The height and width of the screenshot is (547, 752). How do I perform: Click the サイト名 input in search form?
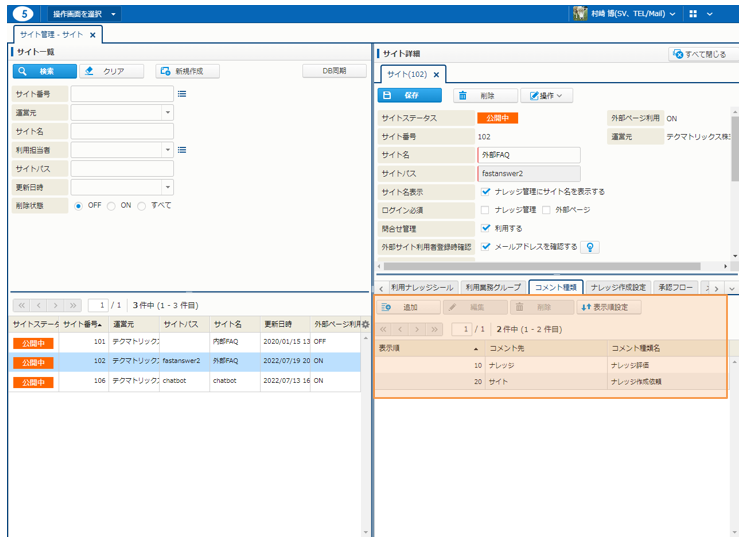point(122,131)
